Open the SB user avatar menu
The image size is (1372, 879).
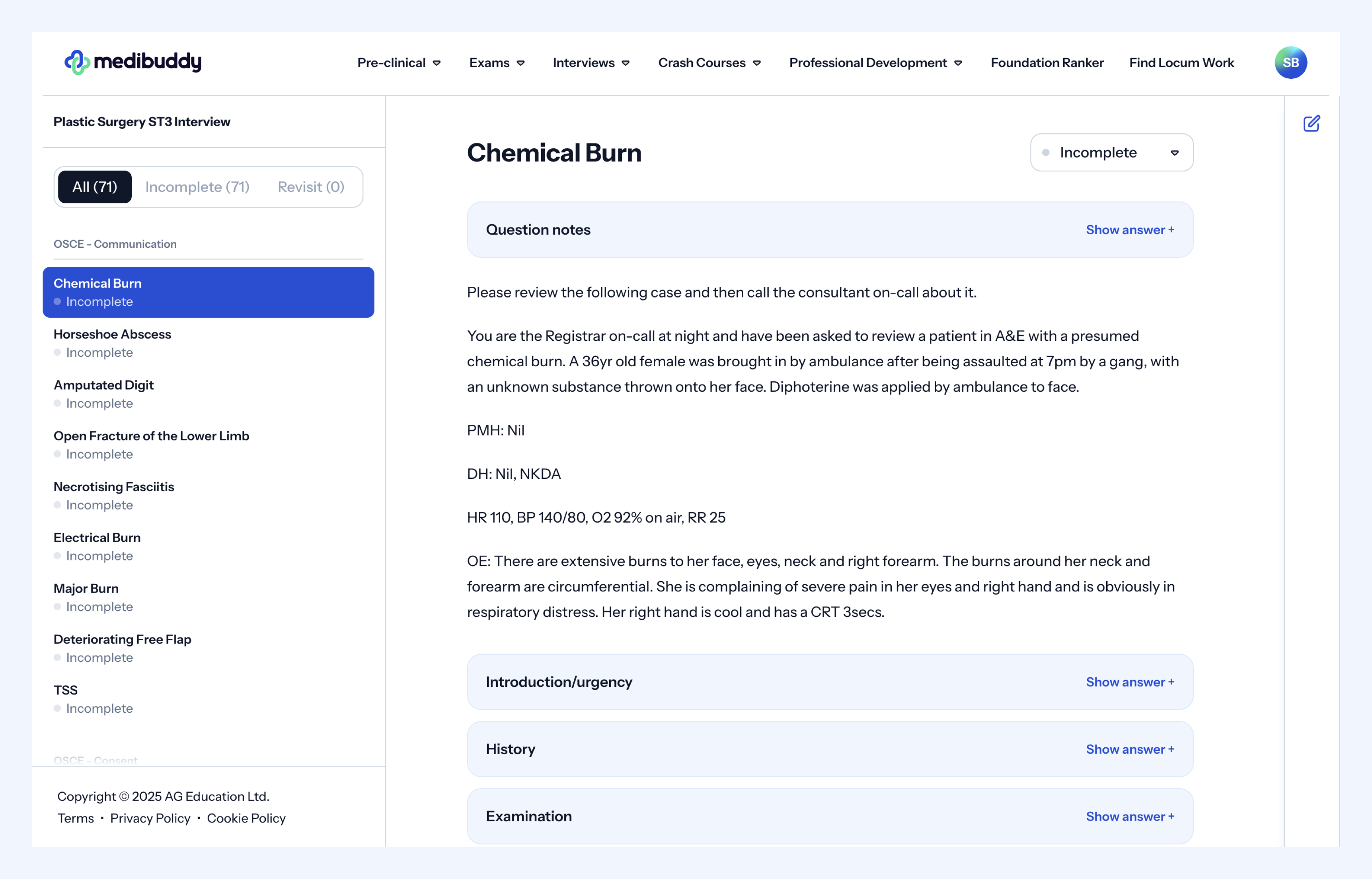click(1290, 62)
